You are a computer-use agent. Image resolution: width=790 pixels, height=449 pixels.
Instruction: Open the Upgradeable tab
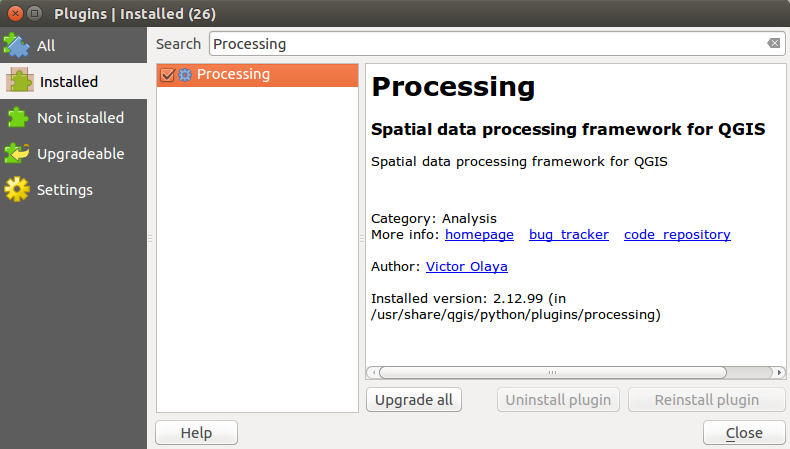[80, 154]
